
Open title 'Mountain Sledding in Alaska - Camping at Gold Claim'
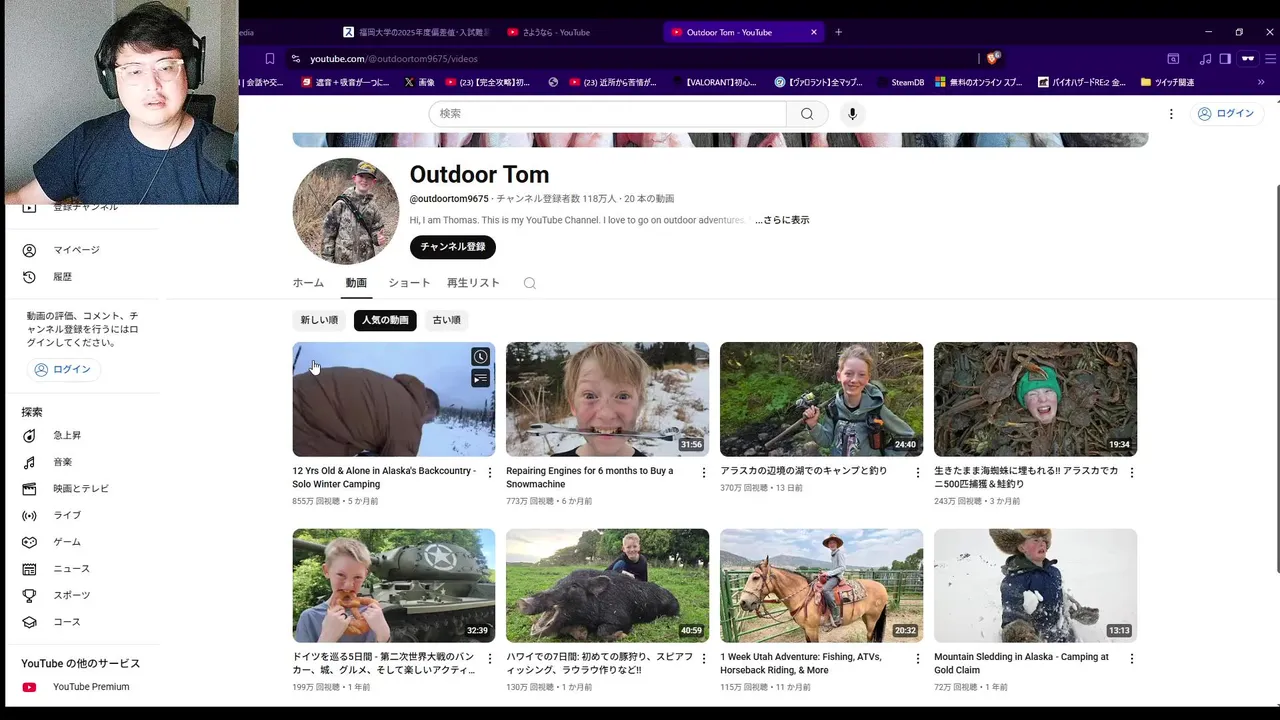click(1021, 664)
